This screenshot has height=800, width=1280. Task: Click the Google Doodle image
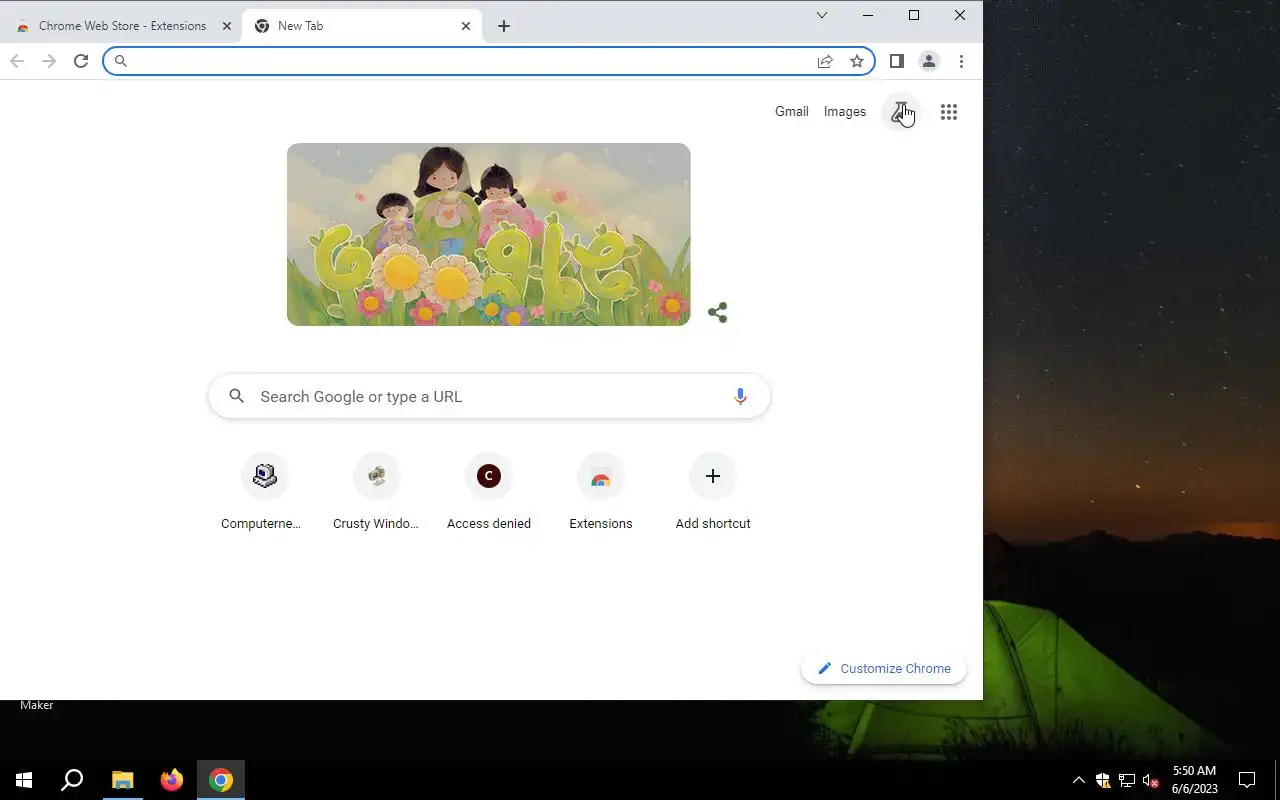489,234
